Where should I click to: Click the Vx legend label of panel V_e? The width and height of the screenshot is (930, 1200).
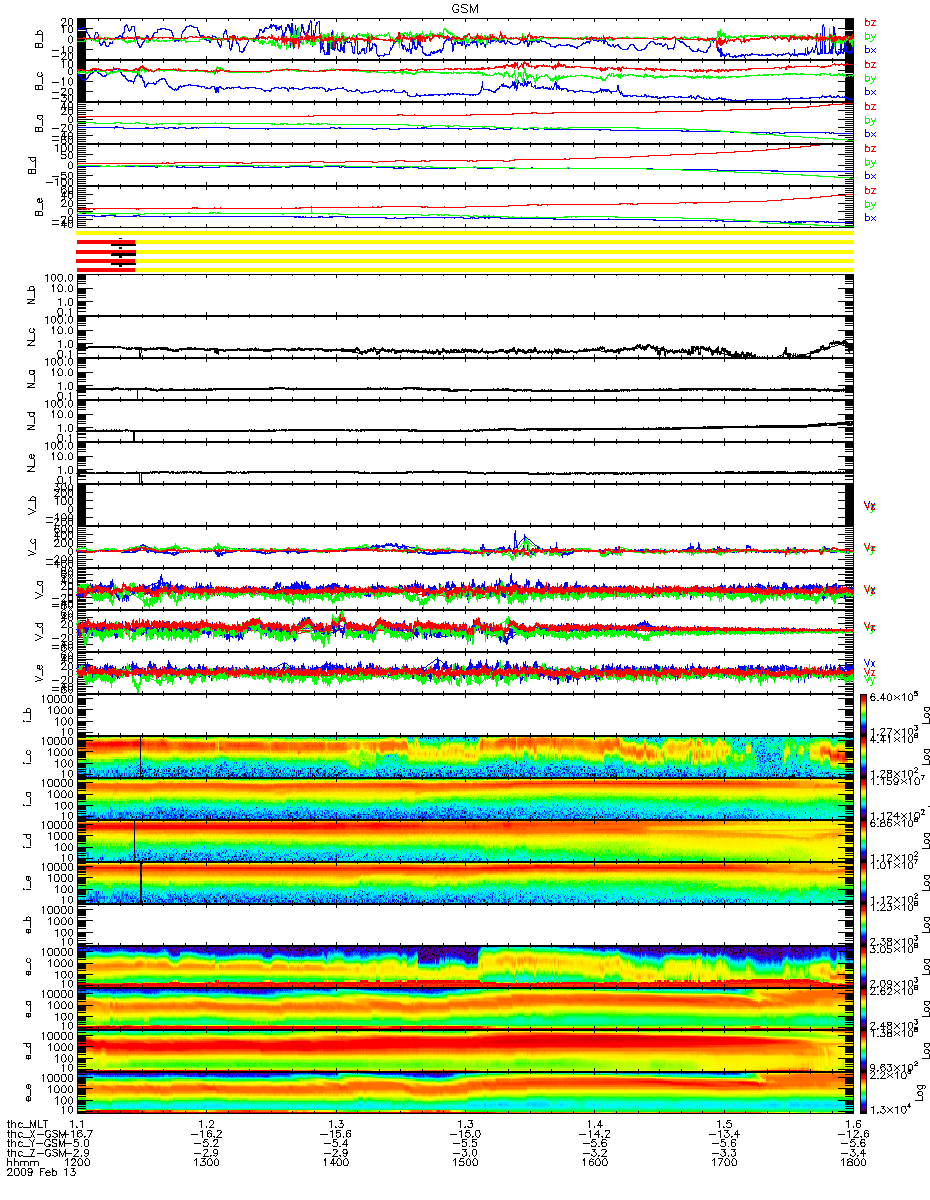tap(870, 662)
